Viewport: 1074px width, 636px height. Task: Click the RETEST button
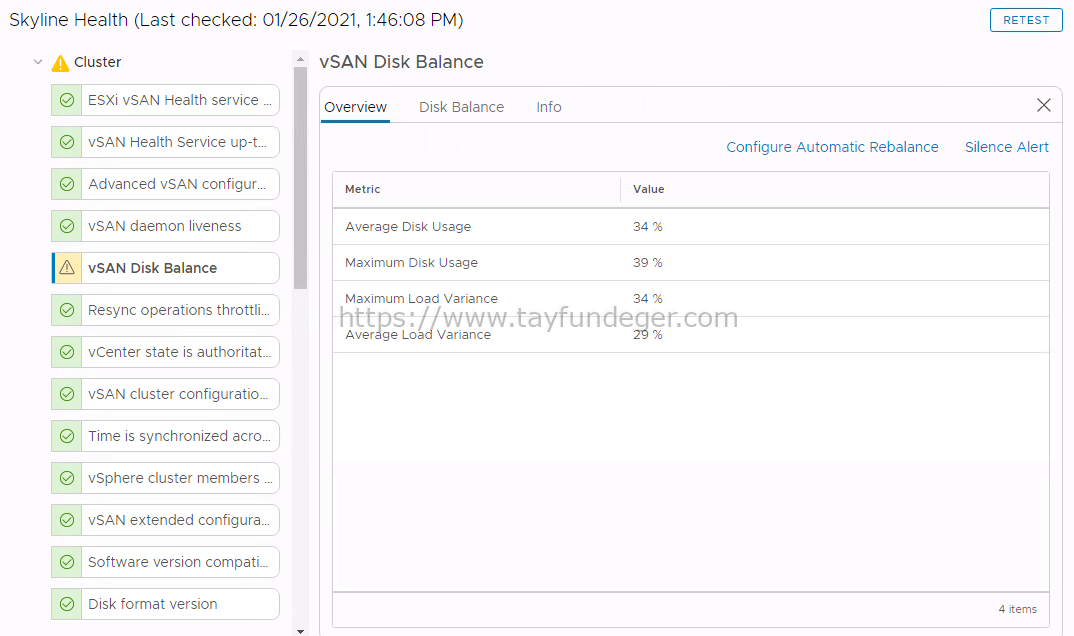[x=1026, y=20]
